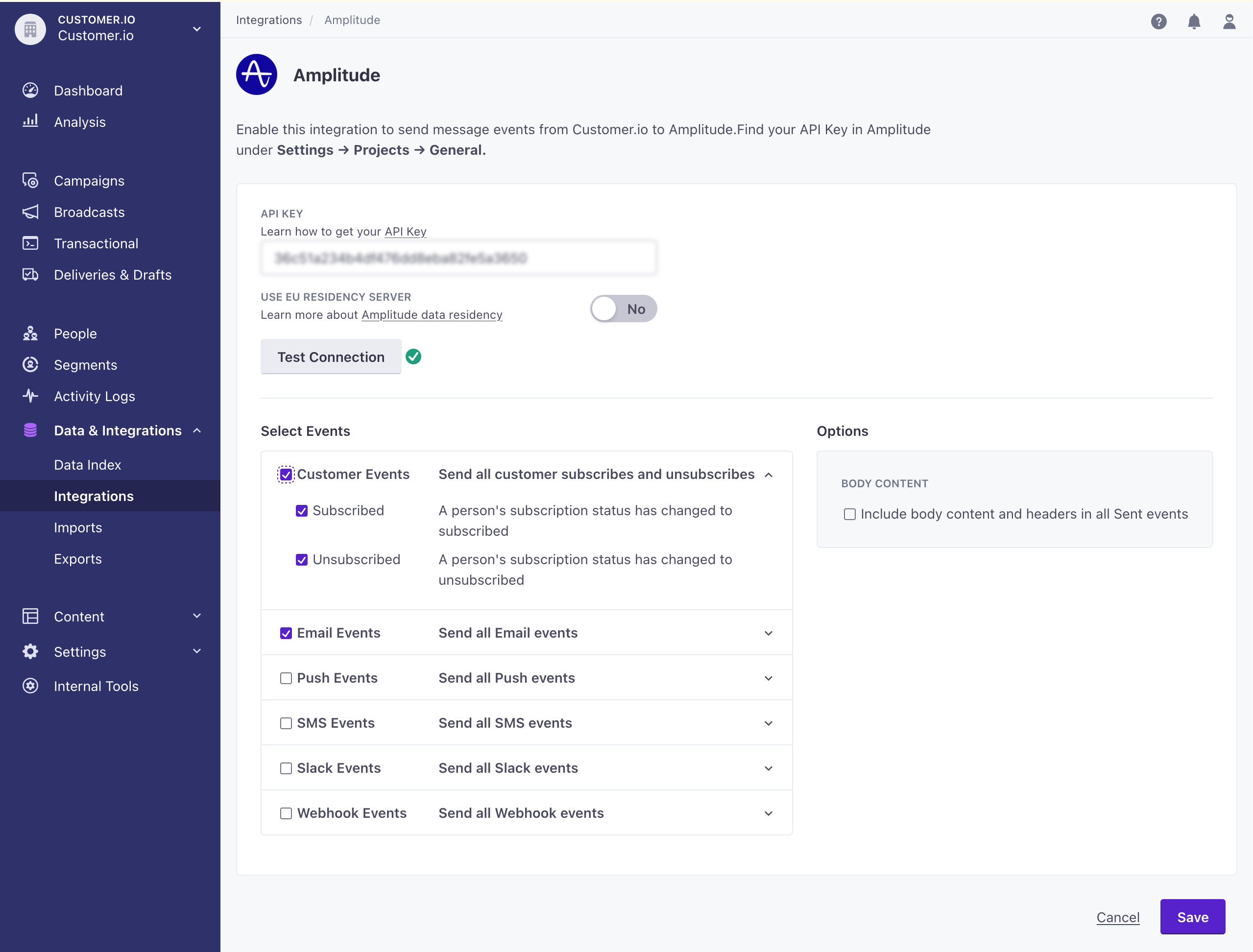This screenshot has width=1253, height=952.
Task: Click the Amplitude logo icon
Action: click(x=257, y=74)
